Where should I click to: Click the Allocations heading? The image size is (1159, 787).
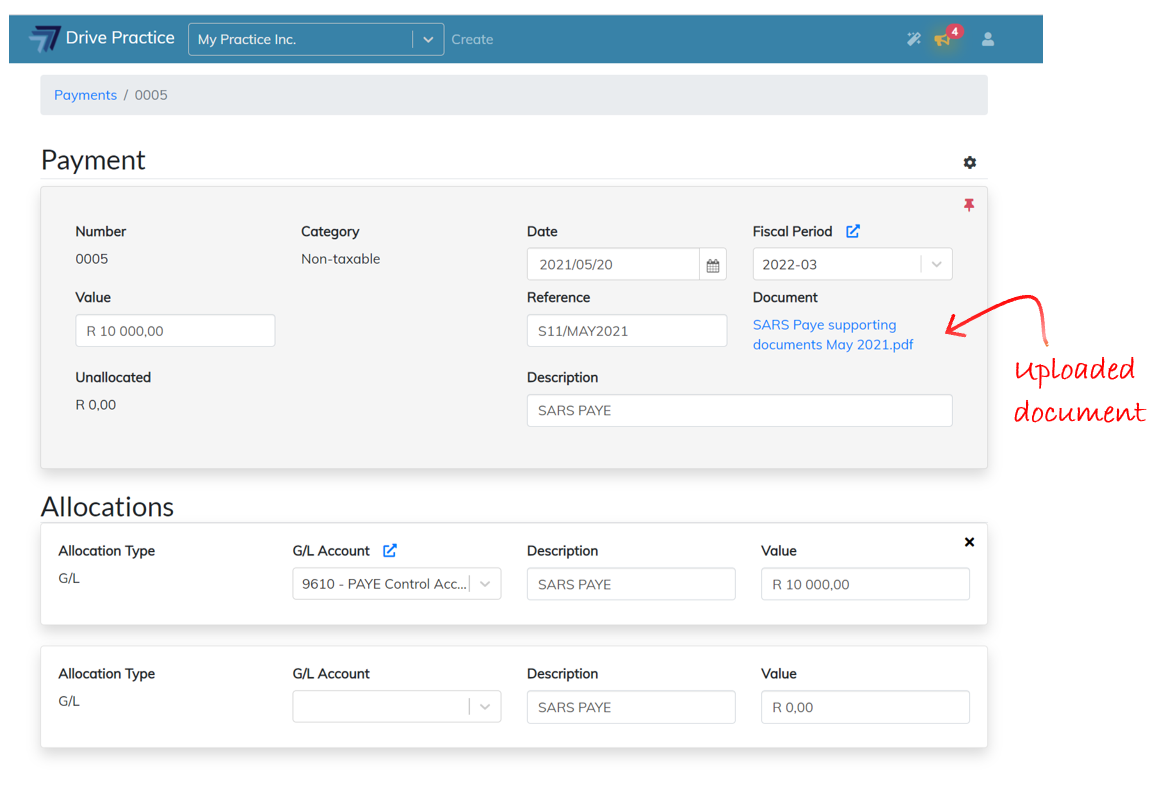coord(107,507)
